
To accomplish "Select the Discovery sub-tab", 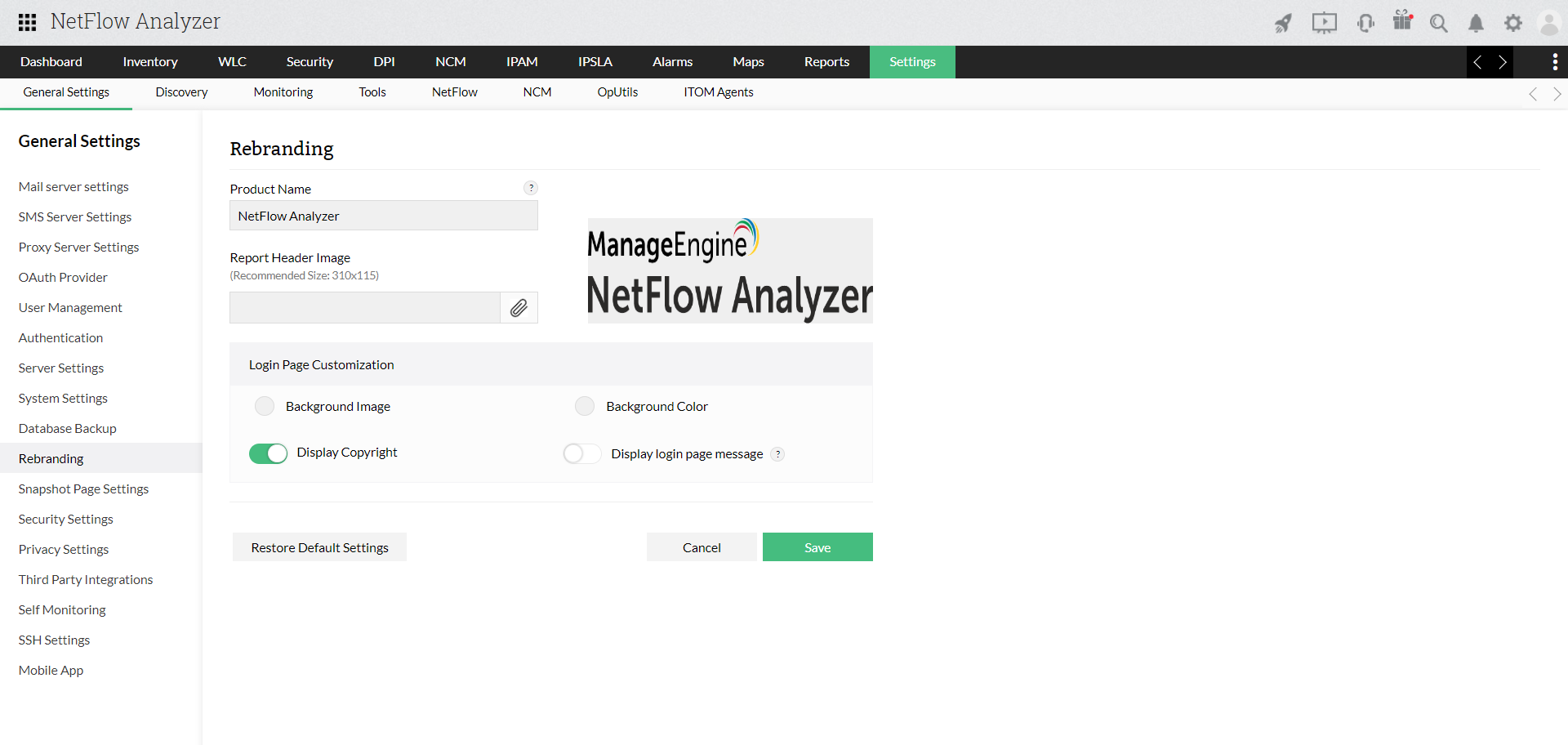I will pos(181,92).
